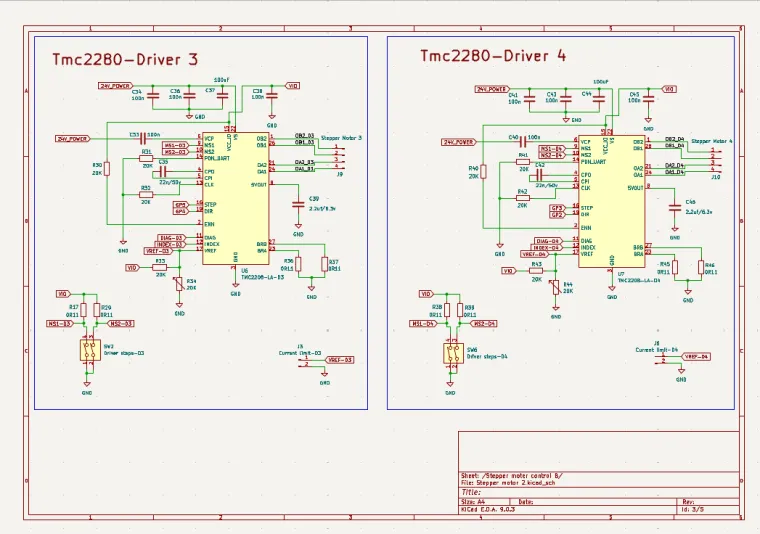Select the VREF-D4 label at Current limit-D4
The height and width of the screenshot is (534, 760).
[x=695, y=356]
